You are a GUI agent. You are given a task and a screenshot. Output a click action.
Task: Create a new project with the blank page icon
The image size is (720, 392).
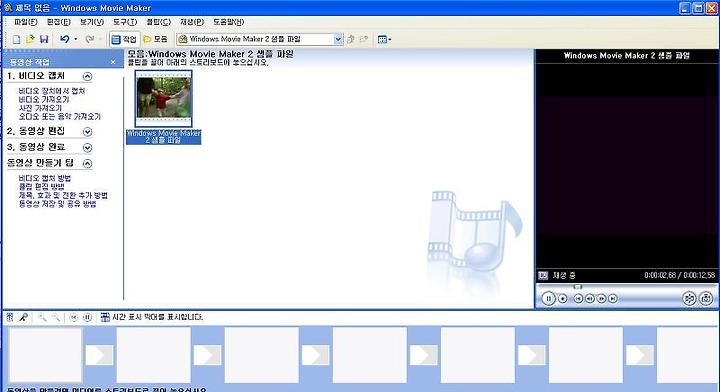click(x=17, y=39)
